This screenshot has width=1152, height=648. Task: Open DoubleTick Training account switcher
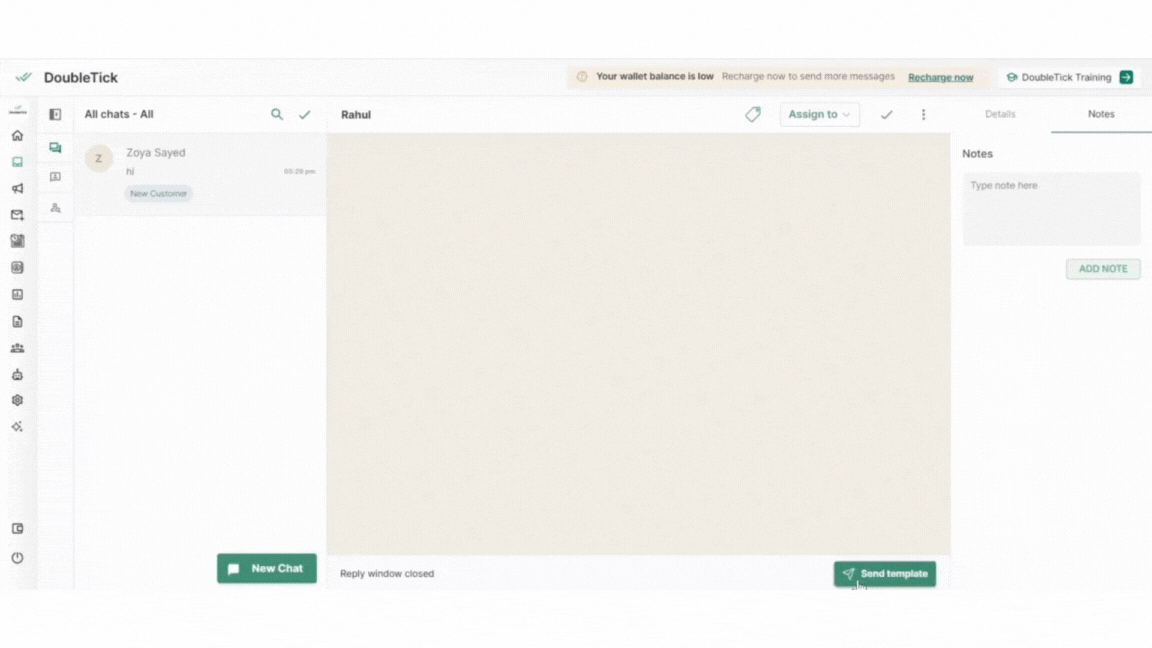tap(1069, 77)
